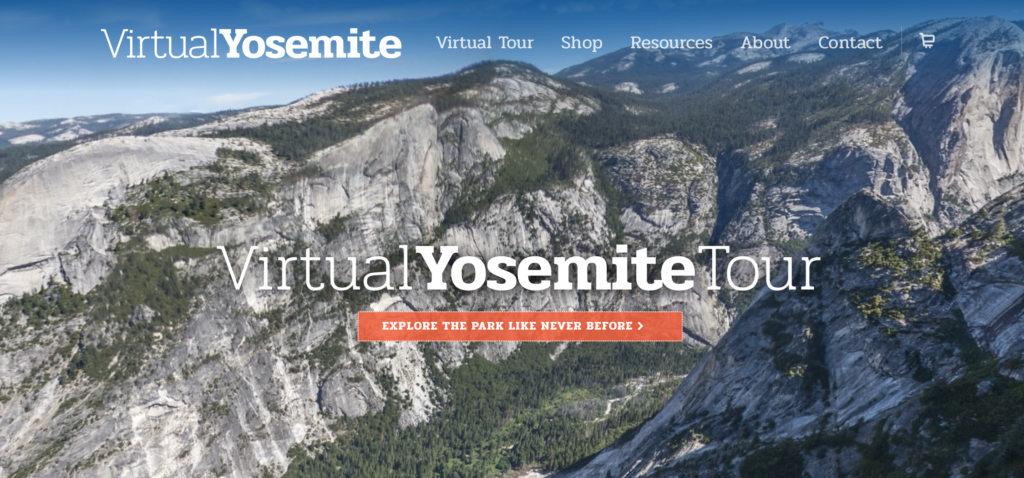1024x478 pixels.
Task: Click the vertical divider beside the cart
Action: (901, 40)
